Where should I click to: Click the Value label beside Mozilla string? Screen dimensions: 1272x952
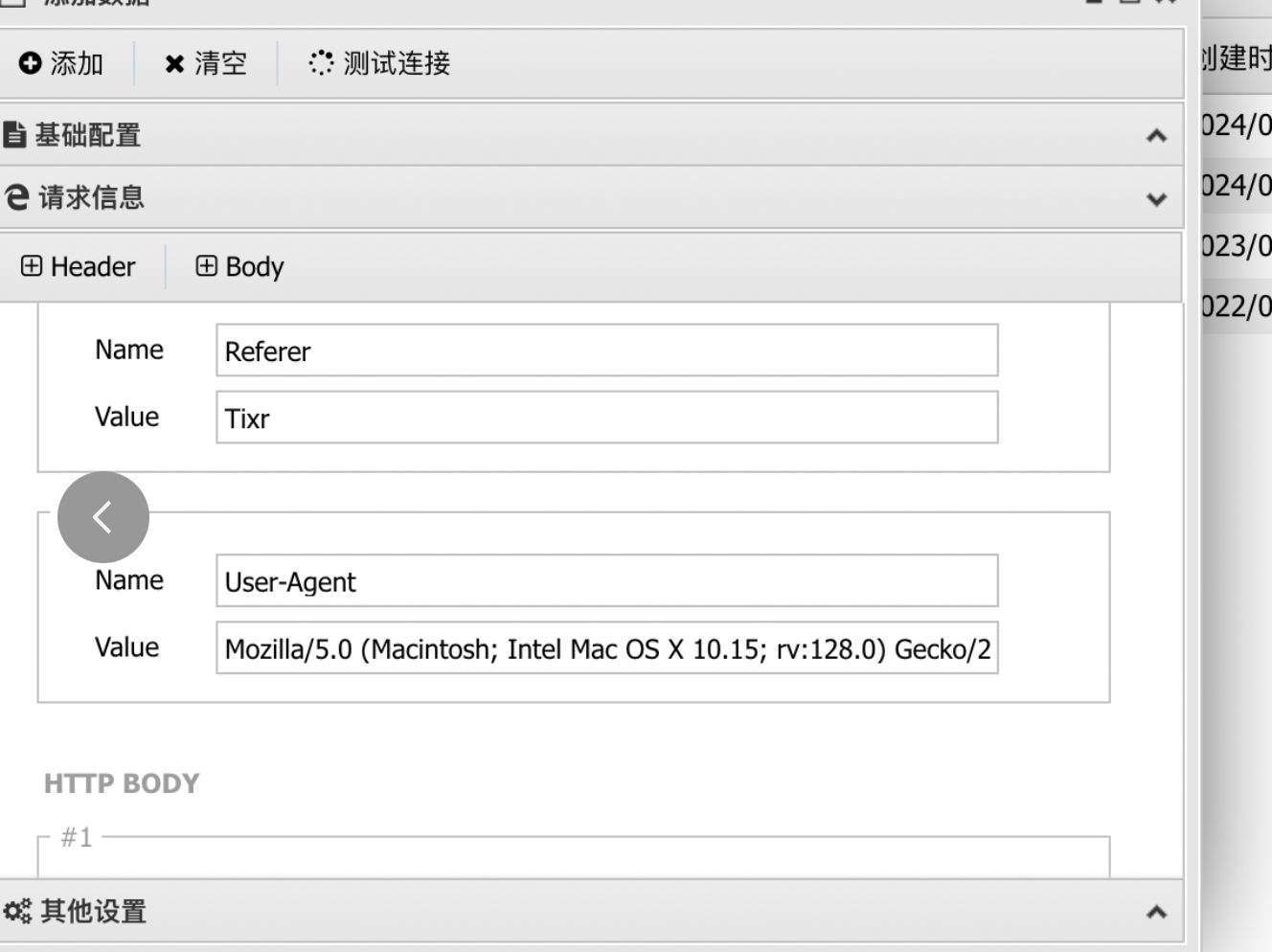point(126,646)
